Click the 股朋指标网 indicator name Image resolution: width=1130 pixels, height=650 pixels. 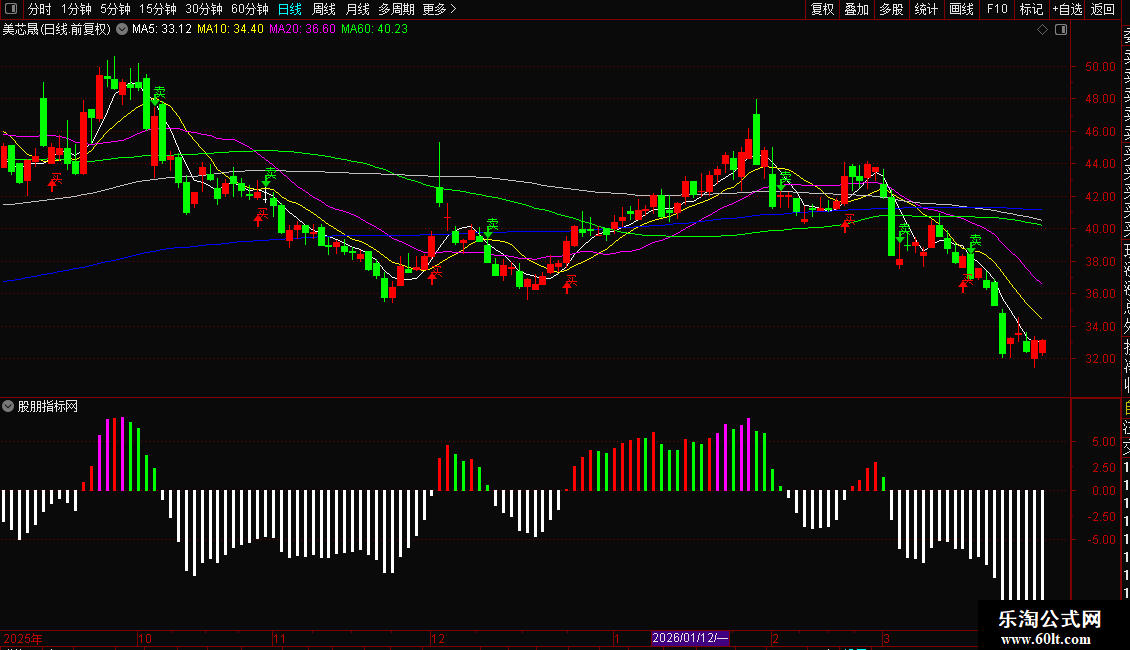[48, 406]
